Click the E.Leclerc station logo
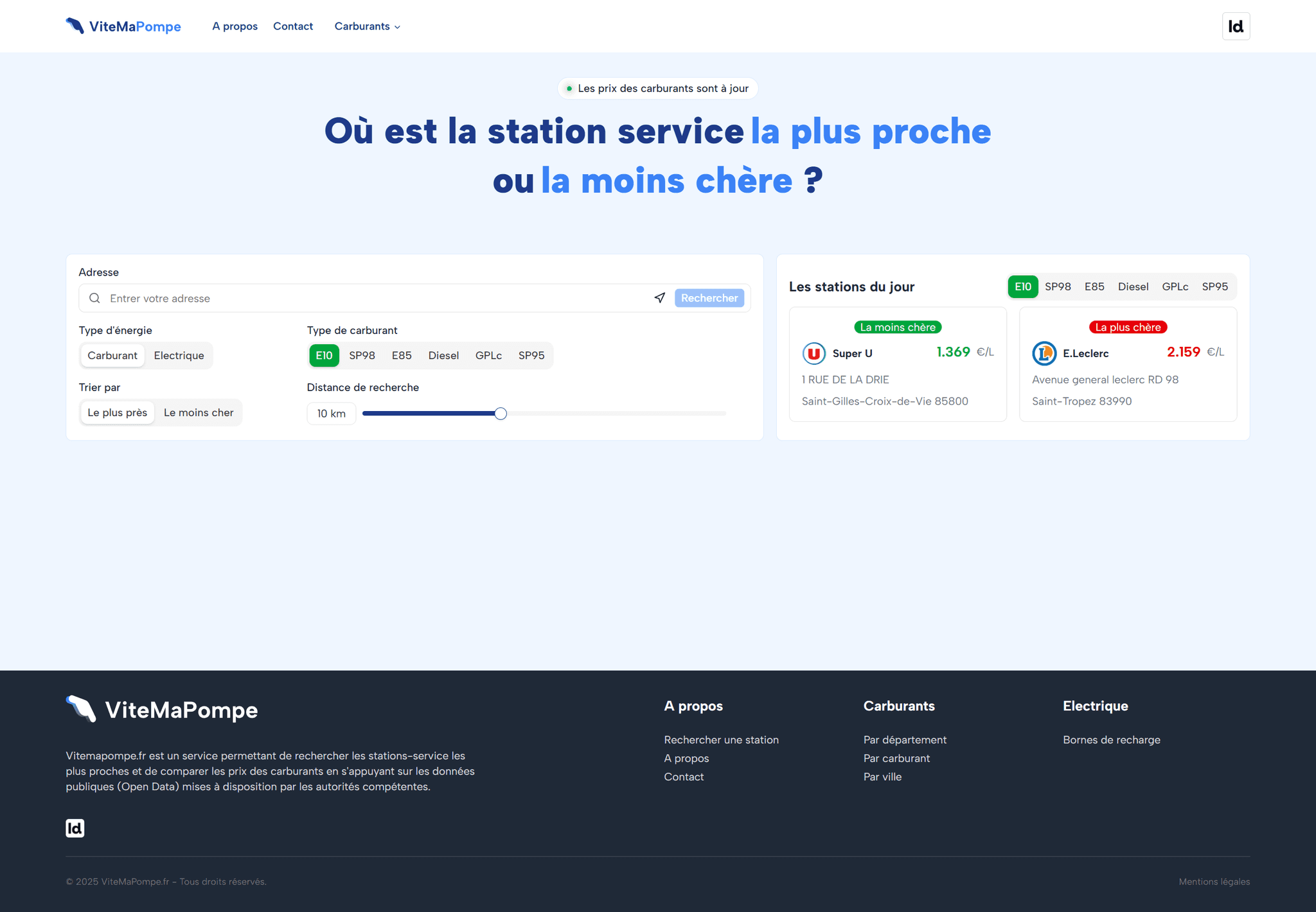The width and height of the screenshot is (1316, 912). tap(1044, 353)
